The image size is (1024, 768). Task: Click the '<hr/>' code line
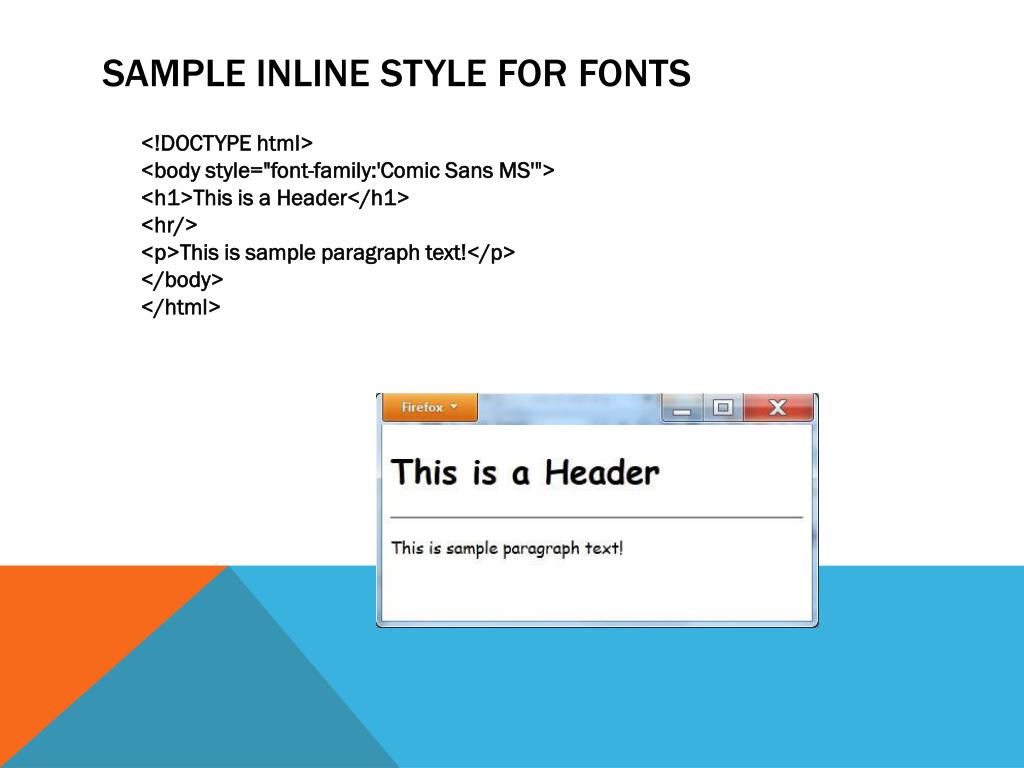[169, 225]
